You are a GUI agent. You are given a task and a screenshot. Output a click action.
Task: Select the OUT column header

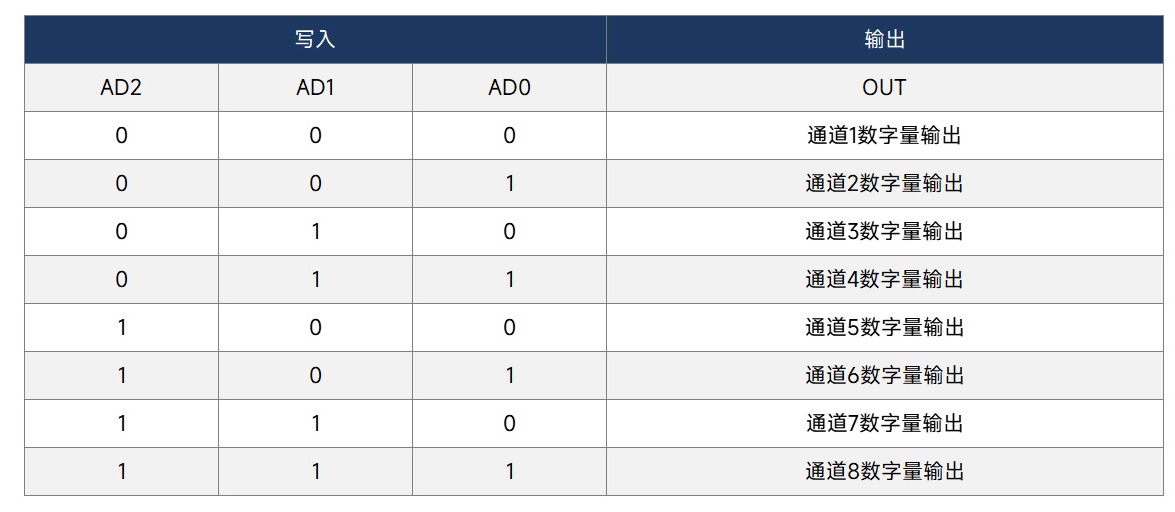(884, 88)
